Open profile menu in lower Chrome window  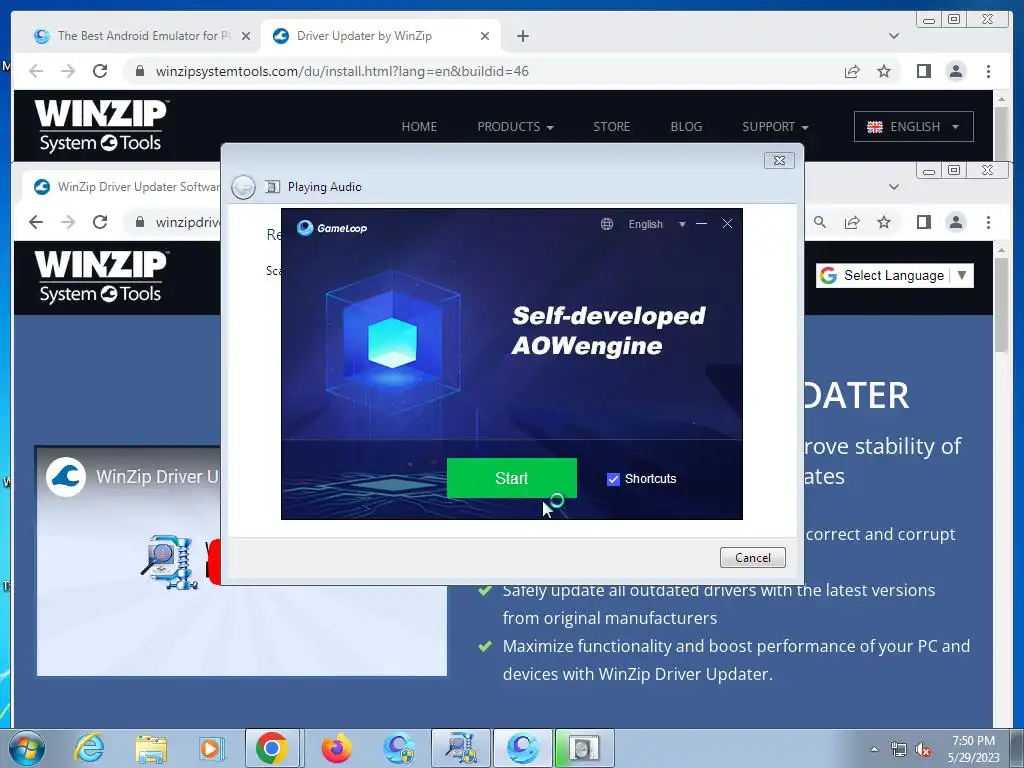click(x=955, y=222)
